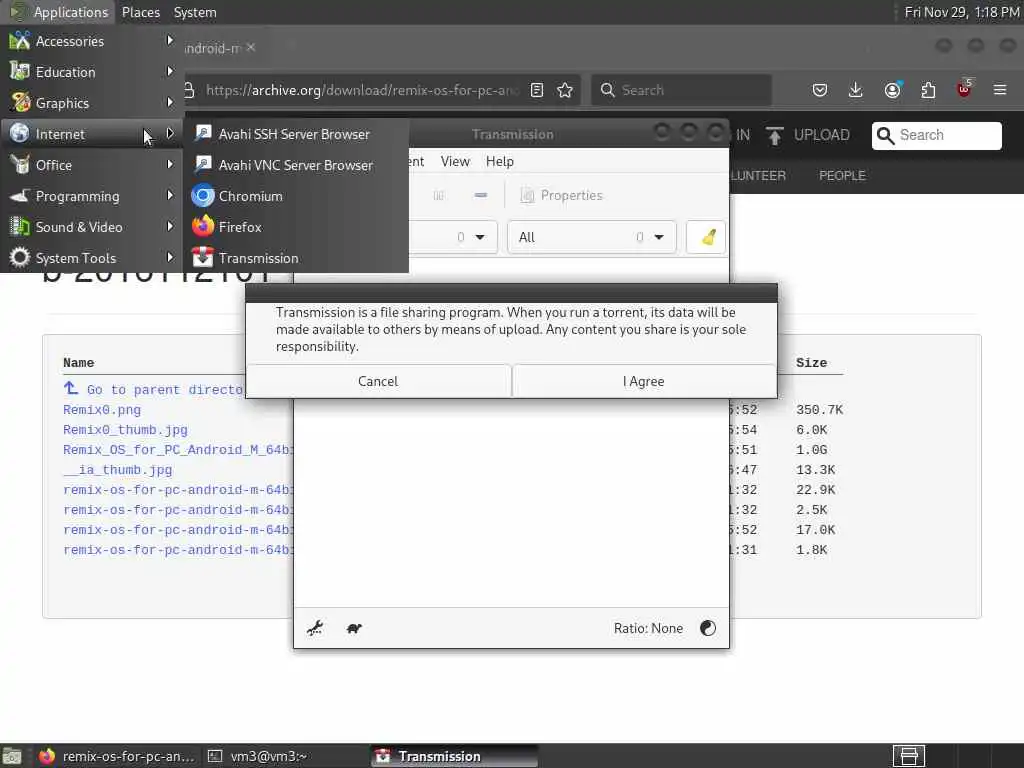Click UPLOAD on archive.org
Viewport: 1024px width, 768px height.
point(808,135)
